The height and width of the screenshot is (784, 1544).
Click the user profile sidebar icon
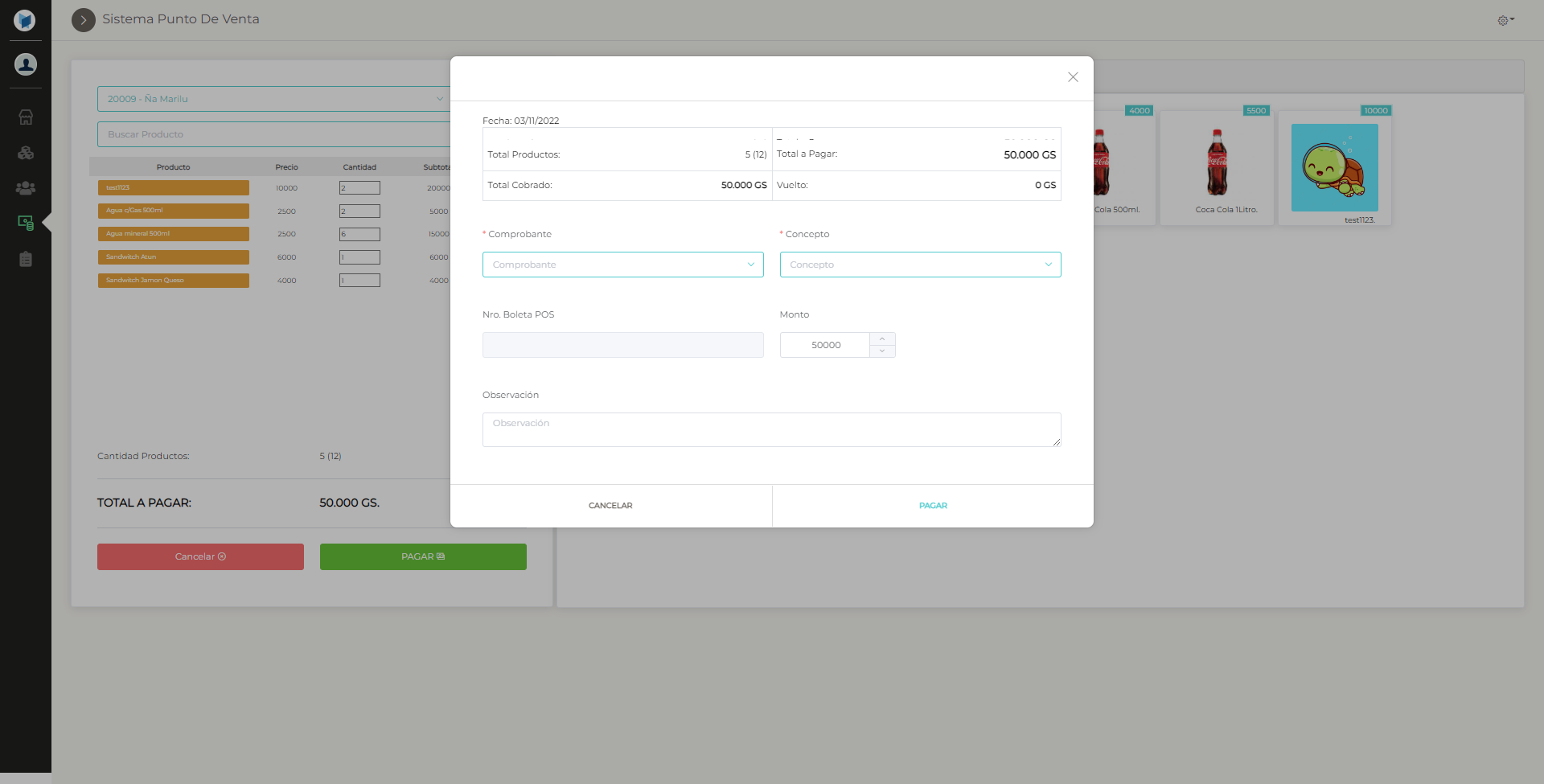coord(25,64)
